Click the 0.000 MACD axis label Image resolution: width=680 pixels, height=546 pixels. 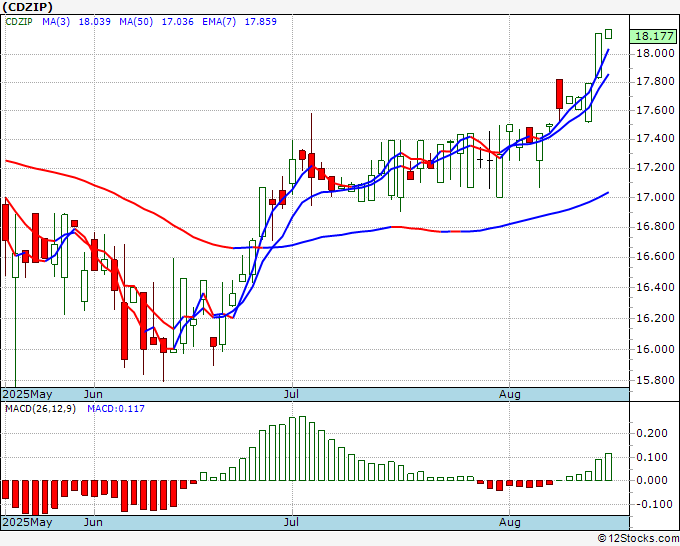coord(652,480)
